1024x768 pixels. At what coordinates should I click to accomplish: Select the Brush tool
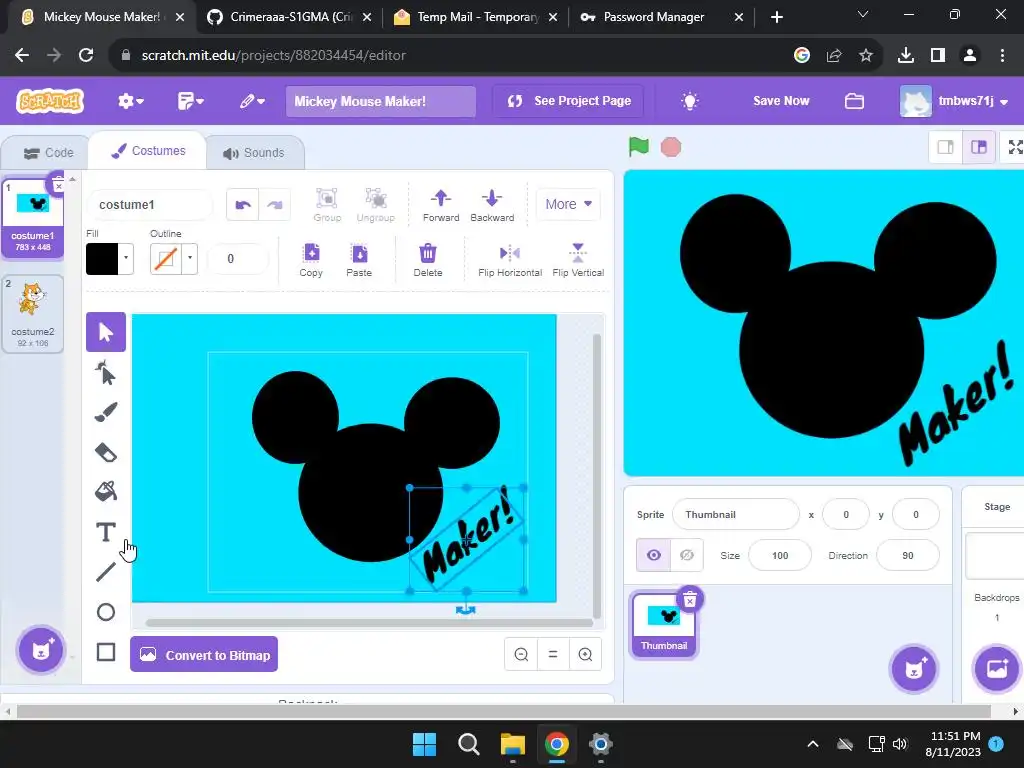[x=106, y=412]
